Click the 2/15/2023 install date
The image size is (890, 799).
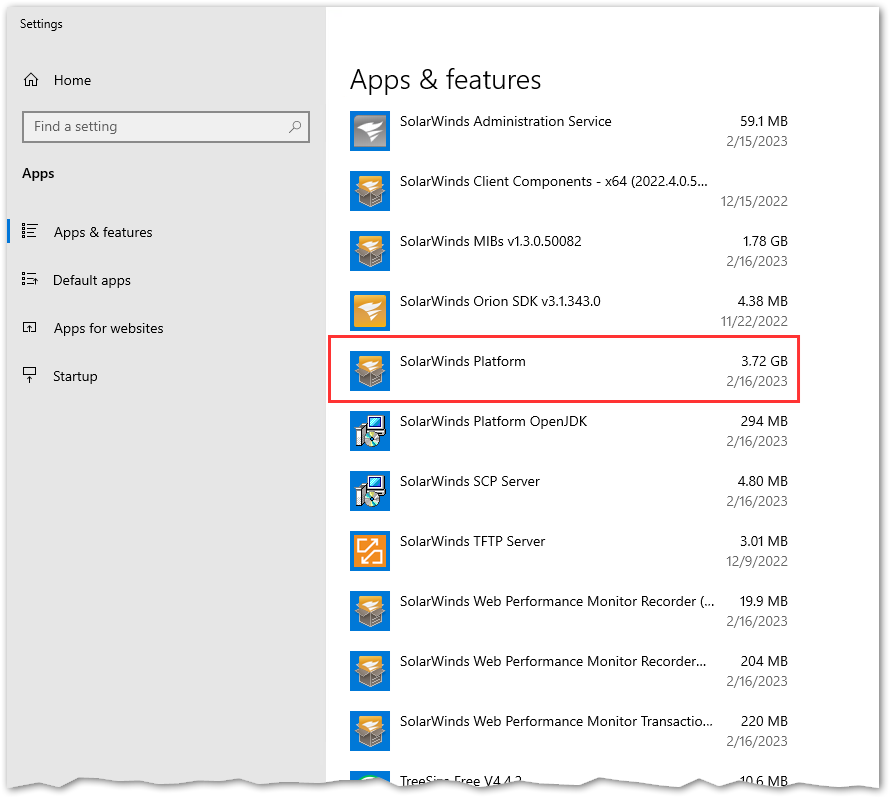[x=757, y=141]
